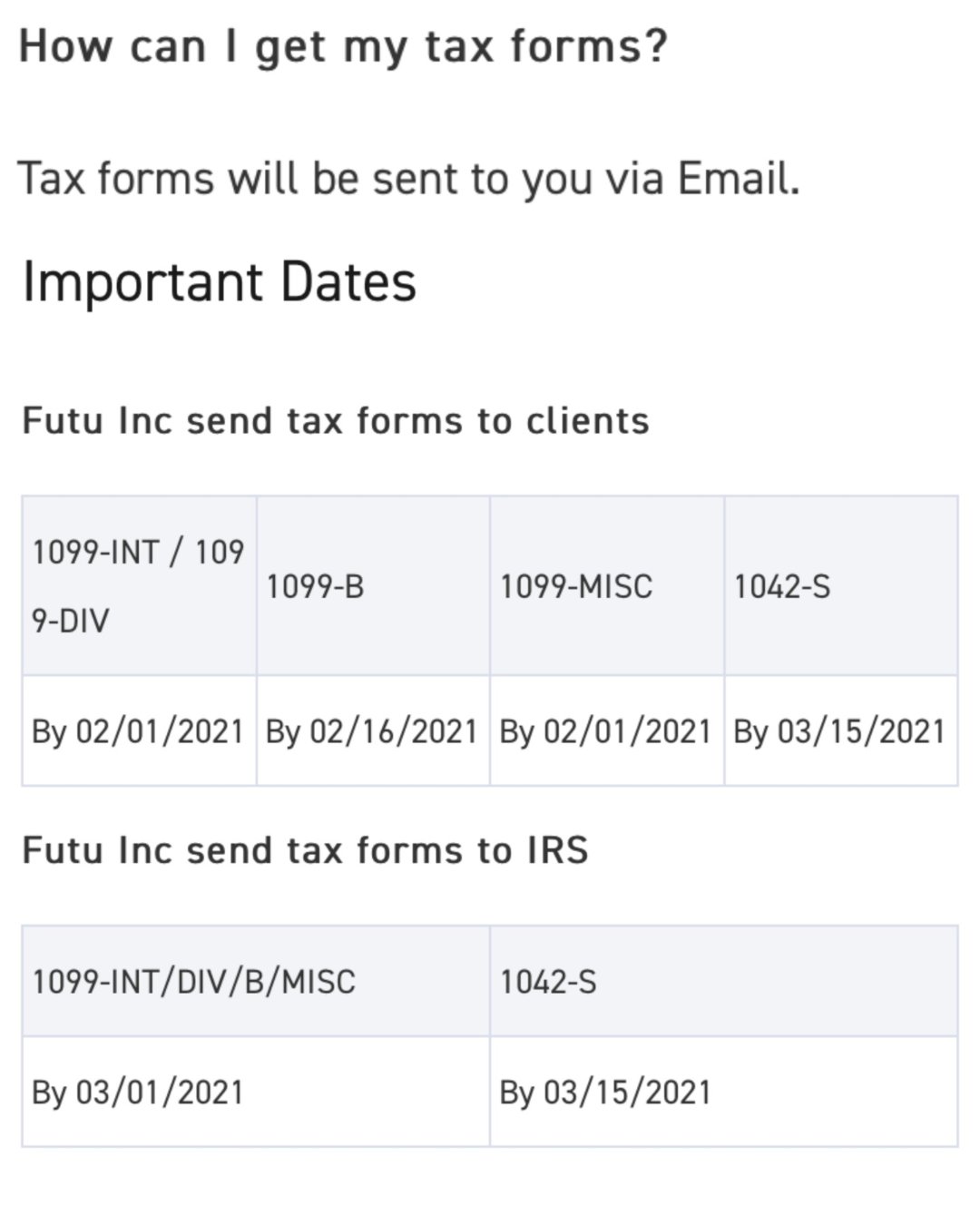Select the "By 03/01/2021" date cell
This screenshot has width=980, height=1225.
point(138,1093)
